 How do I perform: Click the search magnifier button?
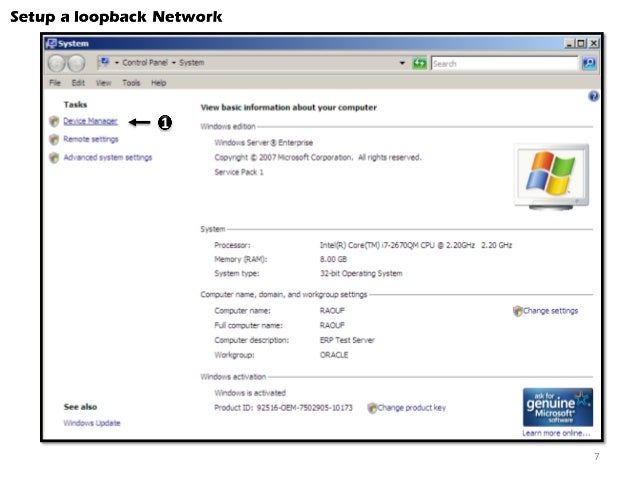coord(589,63)
